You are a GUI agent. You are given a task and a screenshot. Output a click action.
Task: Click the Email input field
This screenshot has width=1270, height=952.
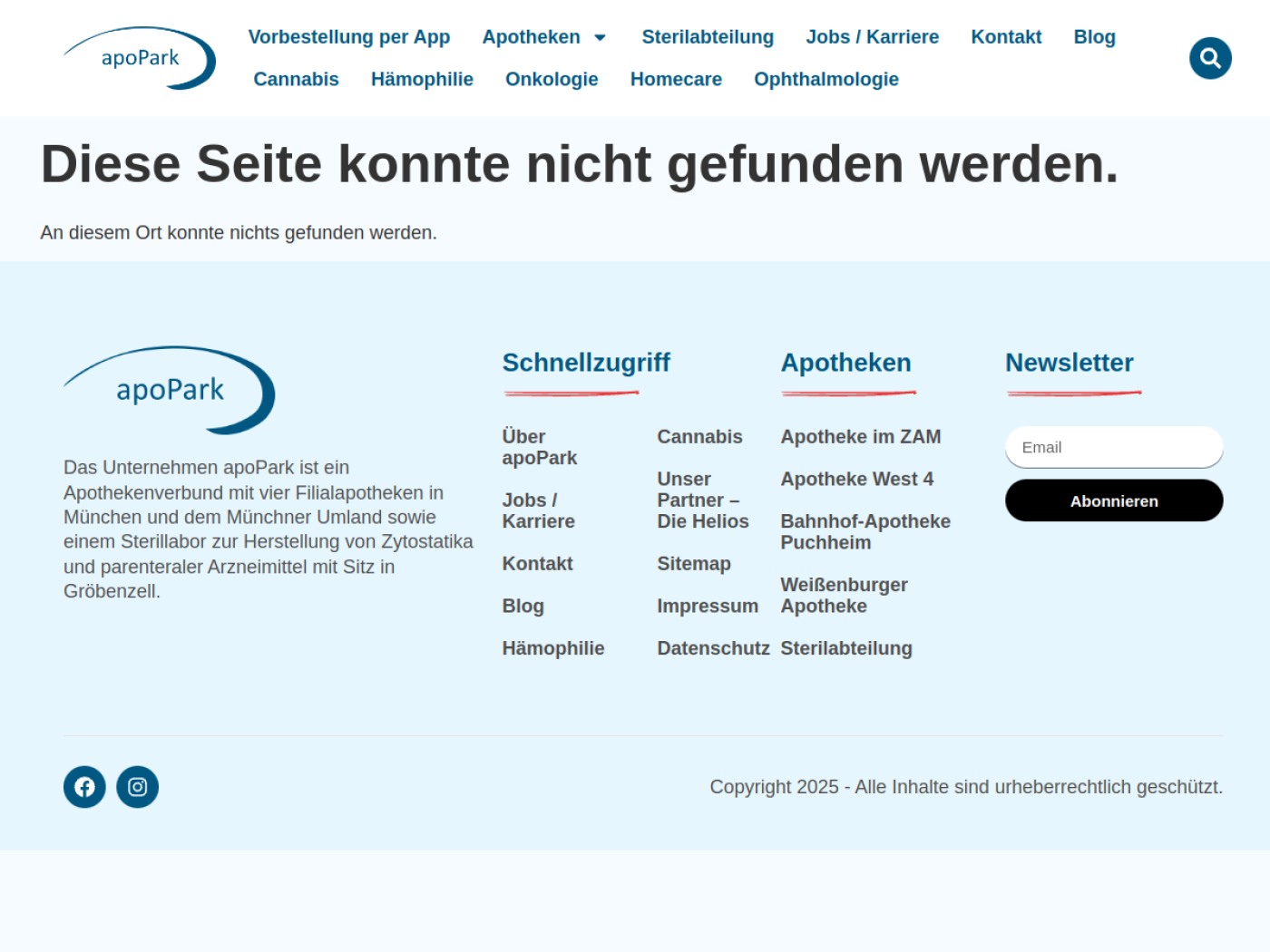click(1114, 447)
